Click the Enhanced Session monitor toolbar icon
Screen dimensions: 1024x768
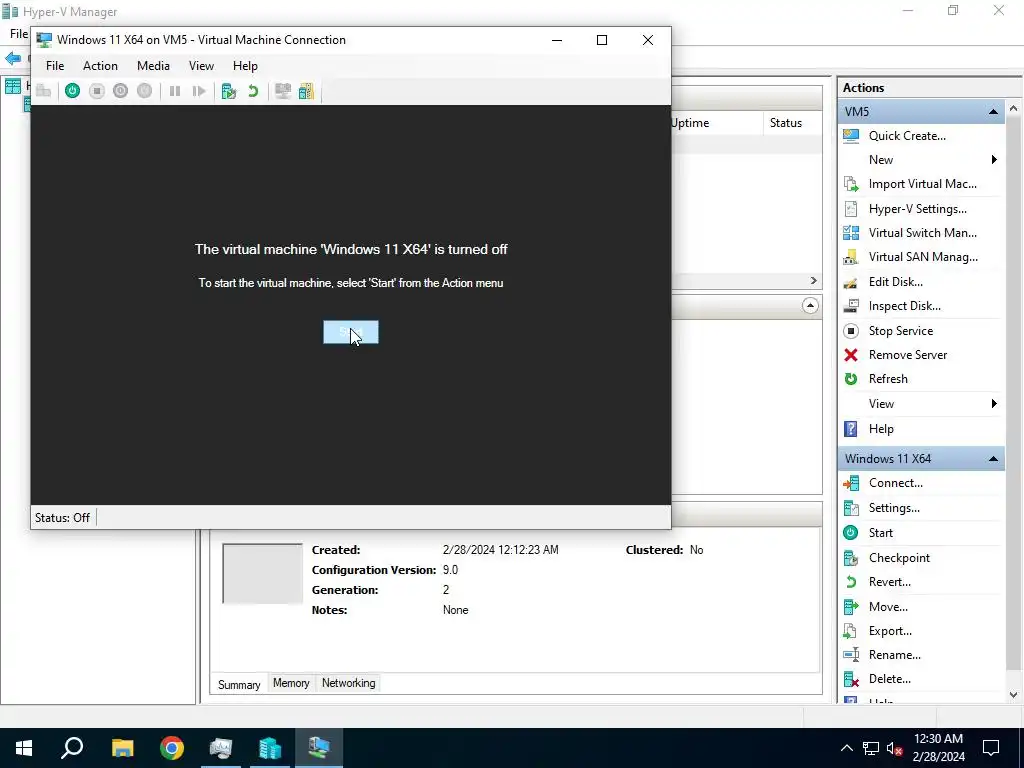coord(283,91)
